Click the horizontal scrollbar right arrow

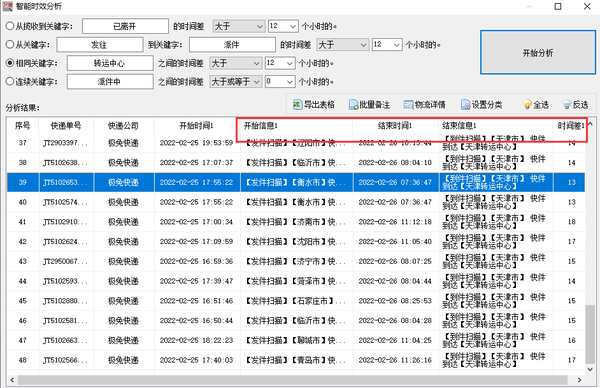click(579, 380)
